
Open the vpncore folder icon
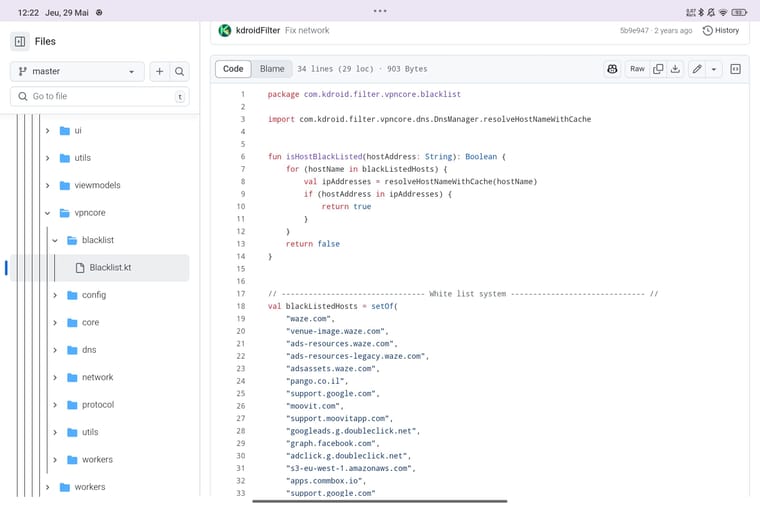click(64, 213)
